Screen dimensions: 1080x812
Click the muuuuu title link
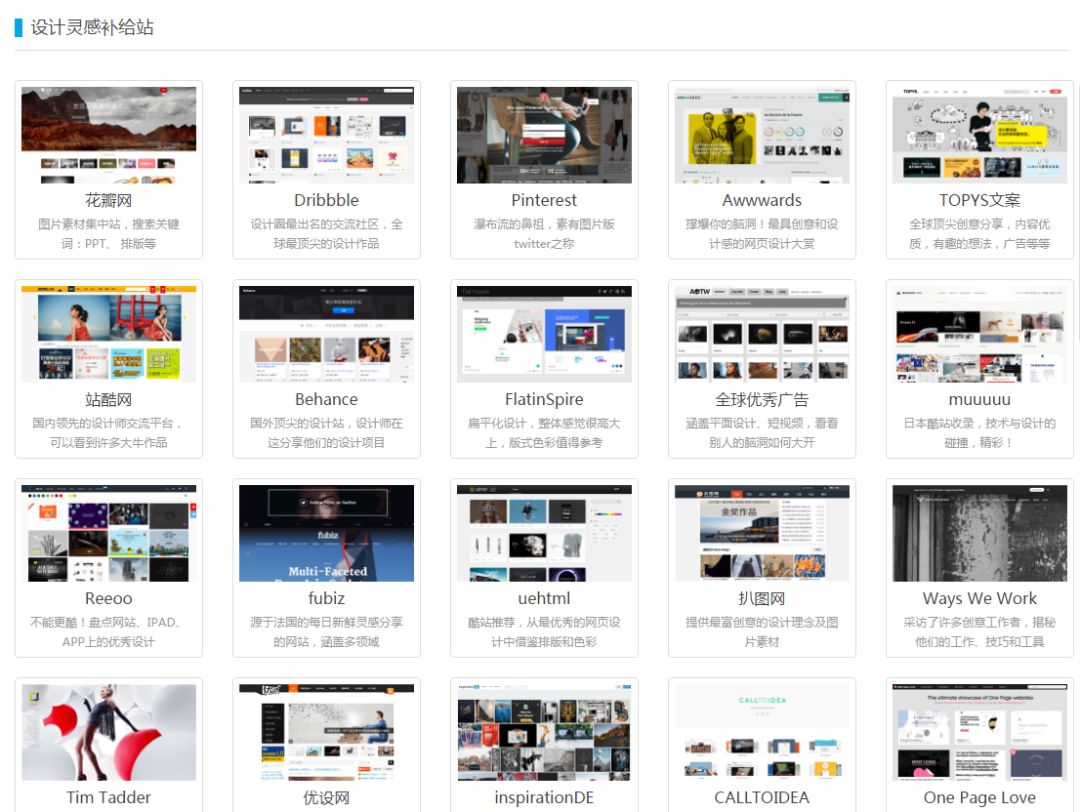point(979,399)
